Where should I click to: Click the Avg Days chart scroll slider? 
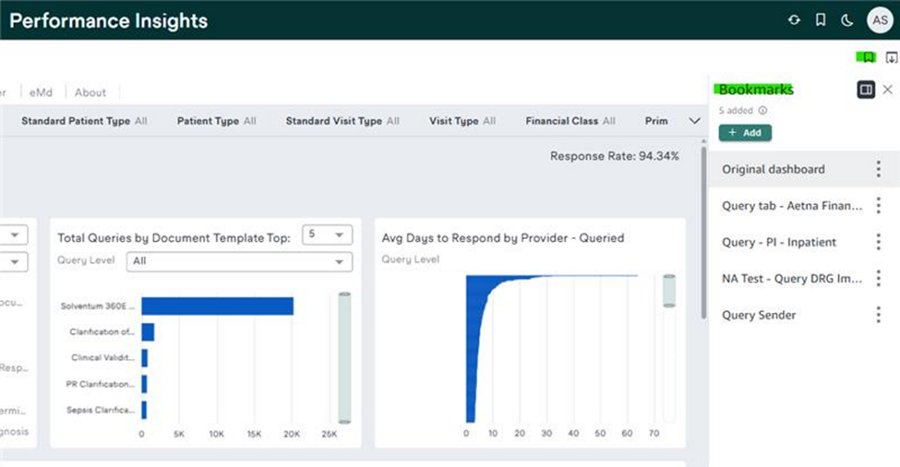click(669, 291)
